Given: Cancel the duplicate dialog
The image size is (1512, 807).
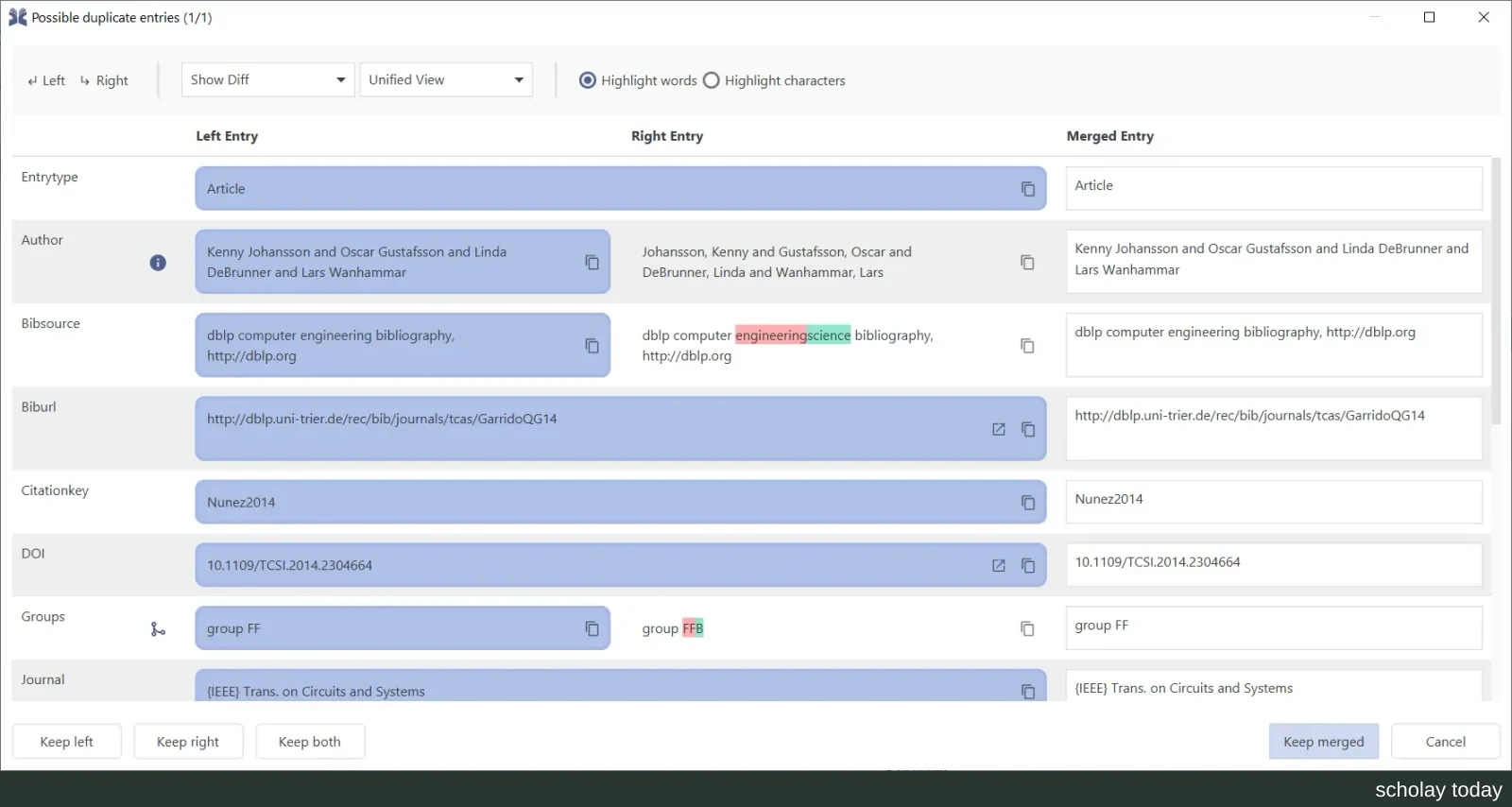Looking at the screenshot, I should pos(1446,742).
